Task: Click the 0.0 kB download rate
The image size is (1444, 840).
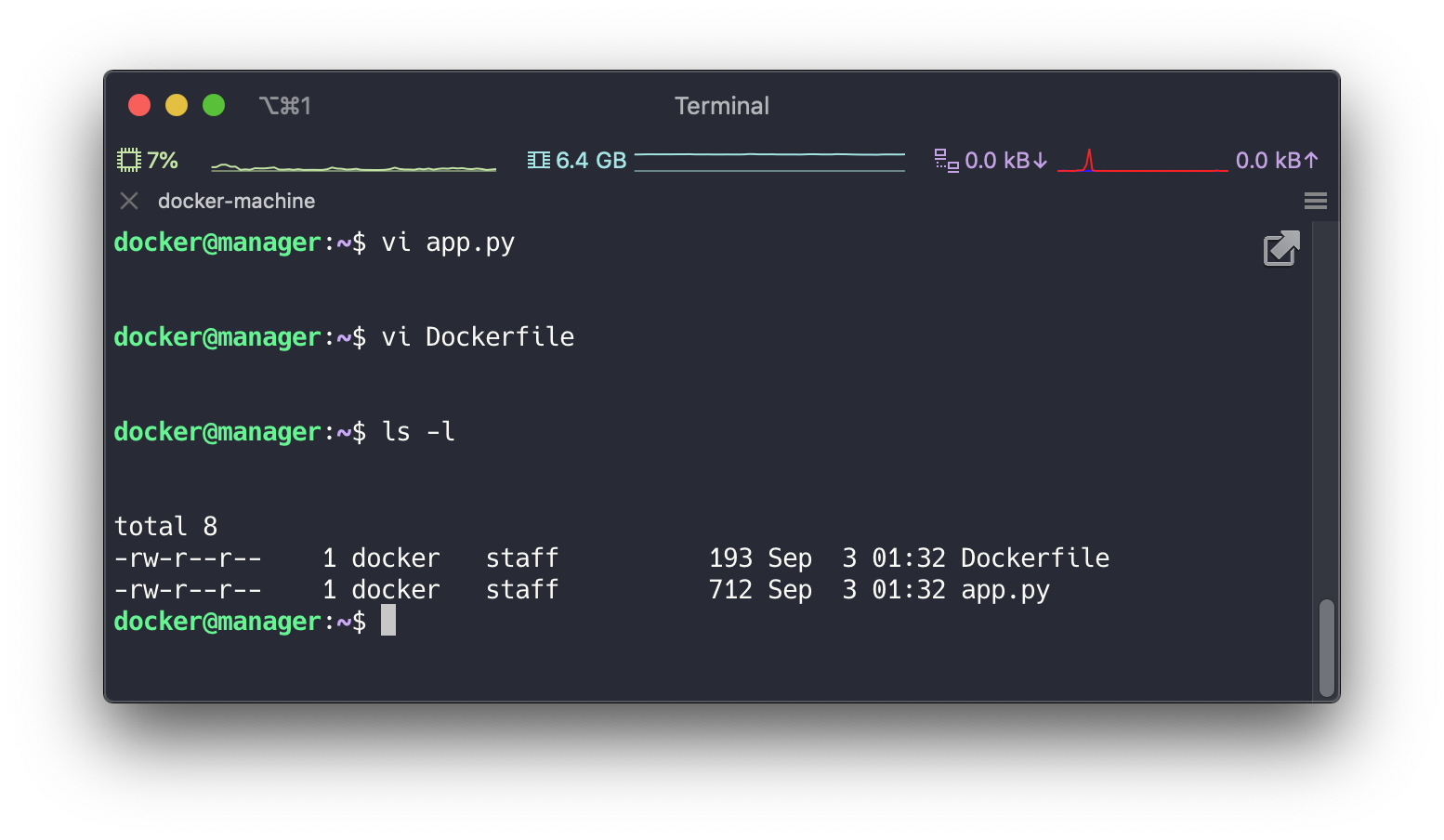Action: tap(1006, 160)
